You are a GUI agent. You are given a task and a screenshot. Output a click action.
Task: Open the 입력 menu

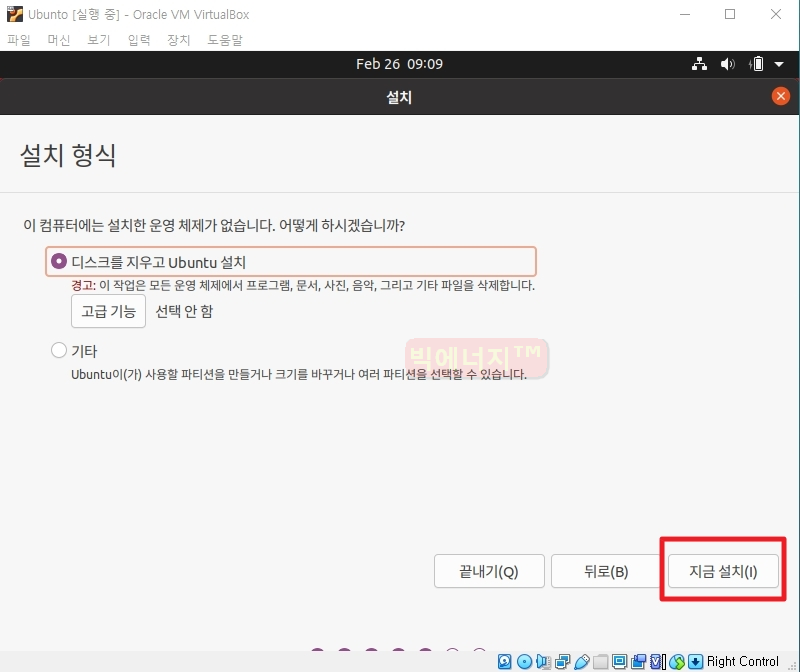[139, 40]
